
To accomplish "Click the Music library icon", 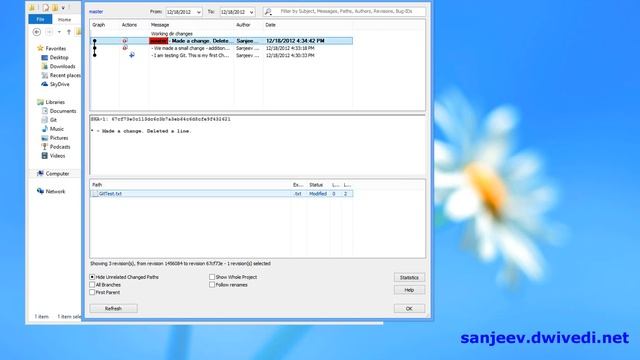I will click(x=45, y=129).
